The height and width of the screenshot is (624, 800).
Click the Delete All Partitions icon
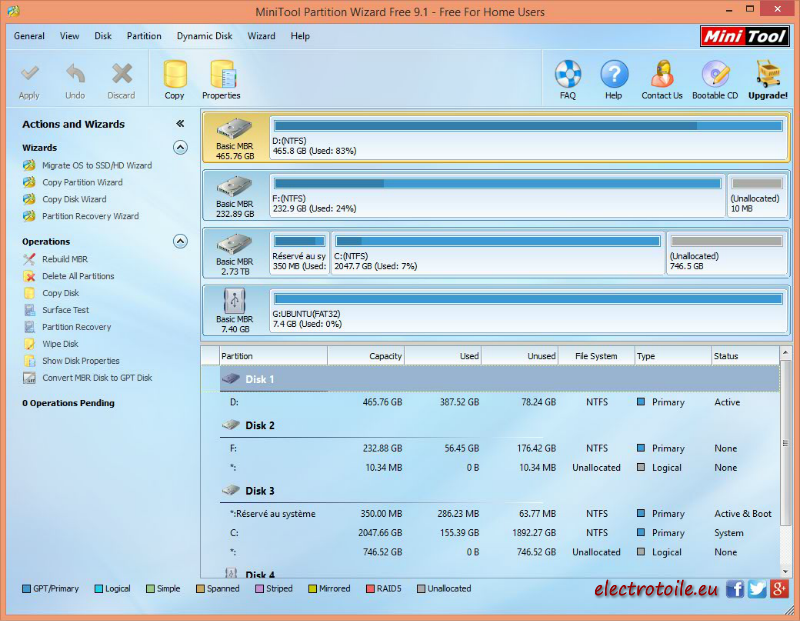(x=30, y=276)
